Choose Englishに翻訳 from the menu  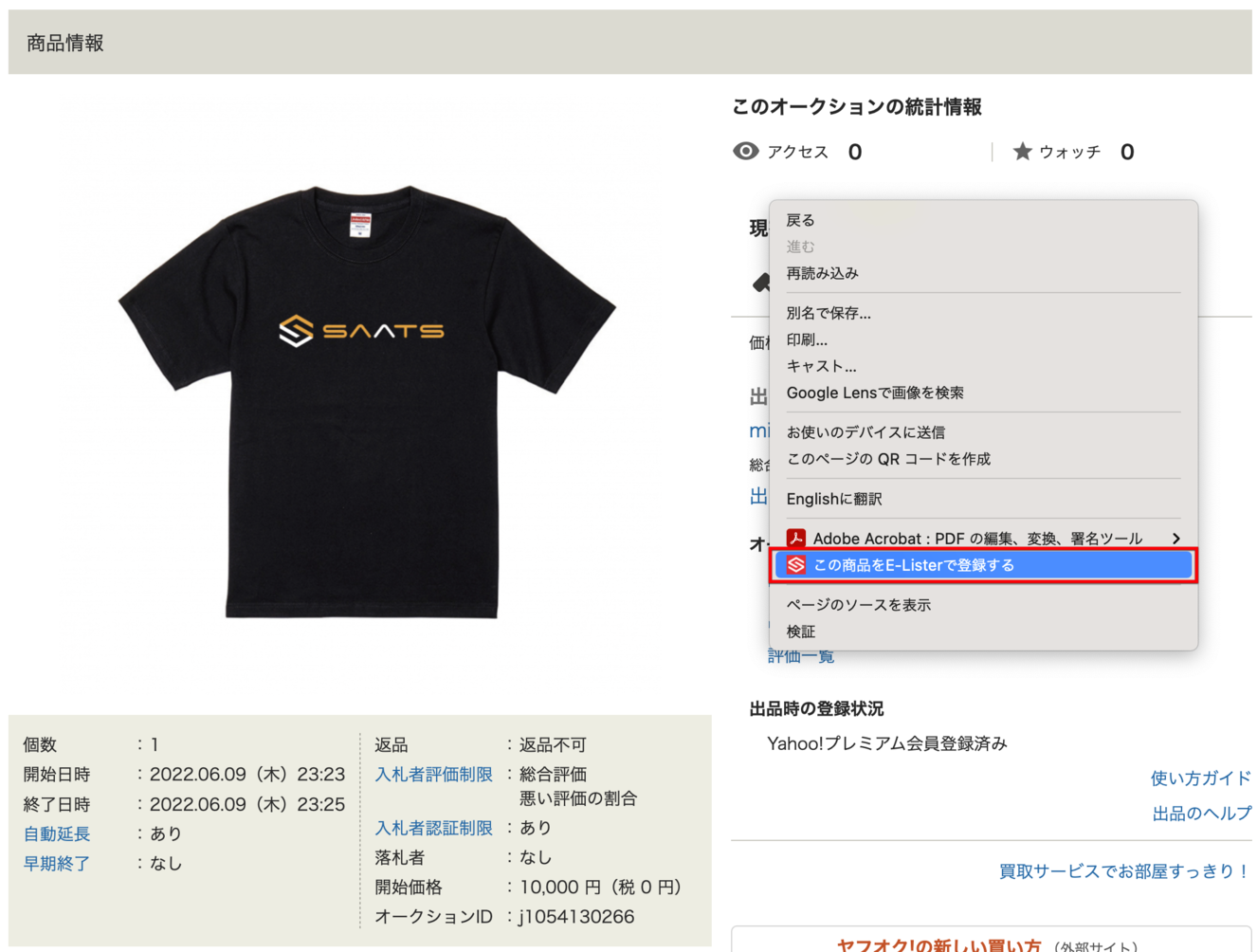click(x=833, y=499)
